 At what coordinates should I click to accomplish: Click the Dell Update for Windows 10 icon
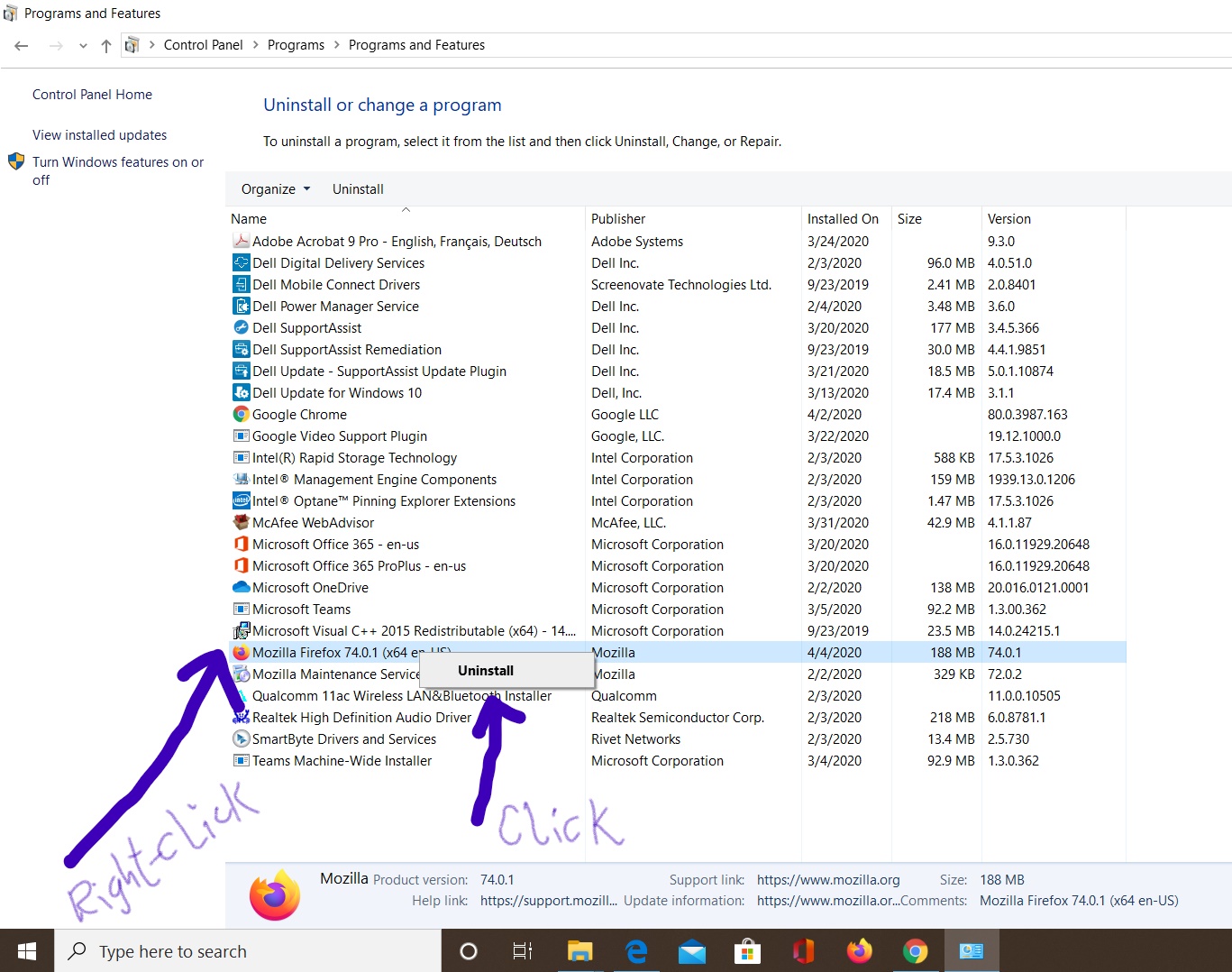[x=241, y=392]
